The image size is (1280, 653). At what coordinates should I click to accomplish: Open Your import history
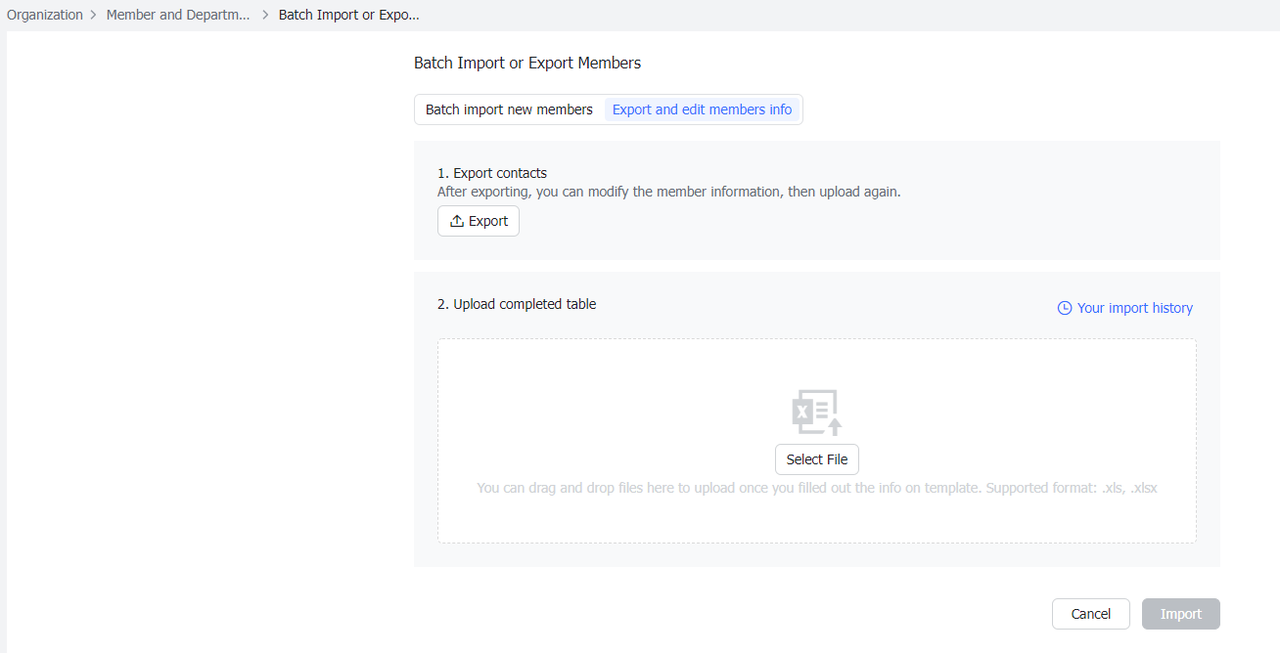pyautogui.click(x=1134, y=308)
